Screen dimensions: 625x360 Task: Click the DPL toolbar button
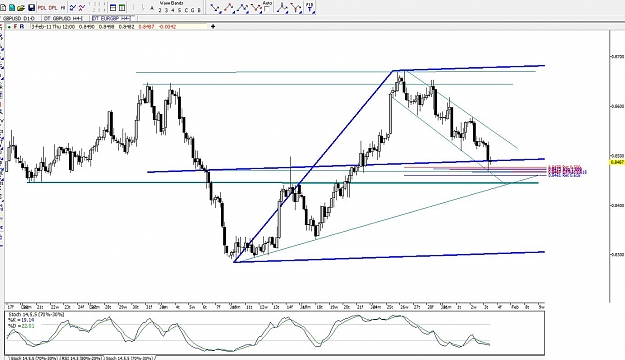[x=53, y=8]
